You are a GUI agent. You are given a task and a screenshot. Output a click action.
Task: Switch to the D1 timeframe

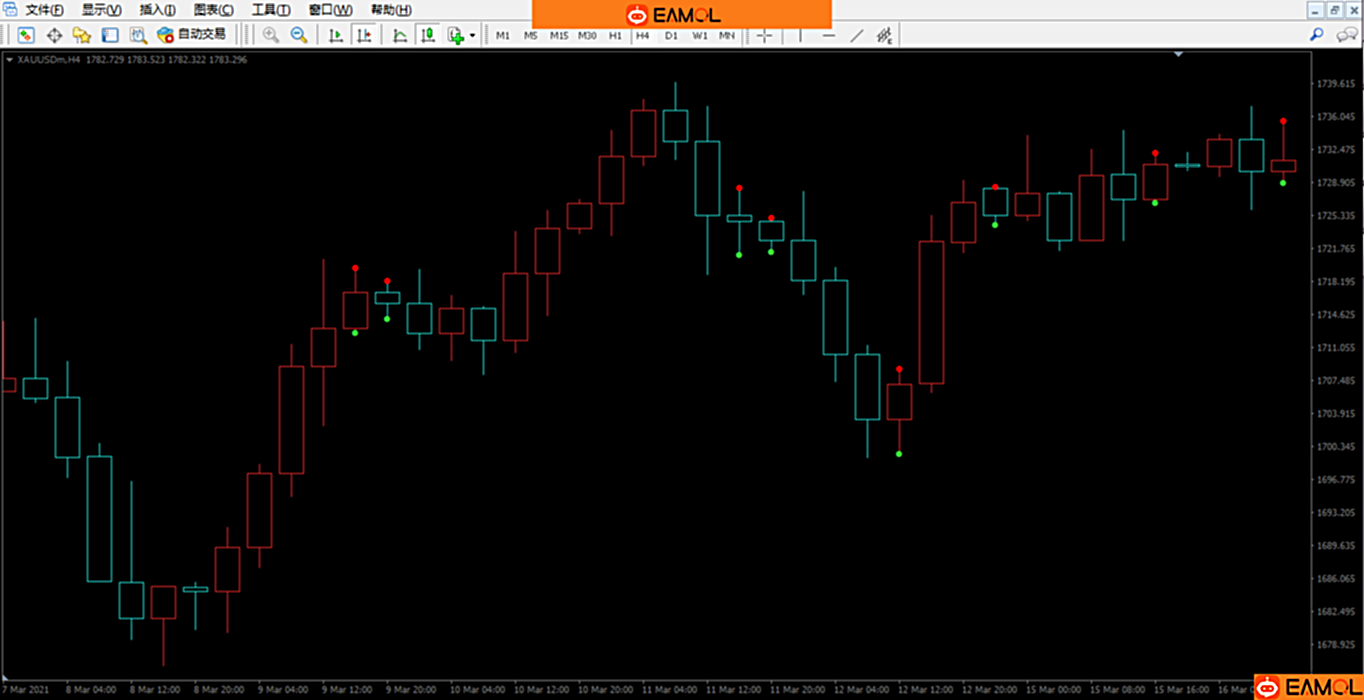point(671,35)
